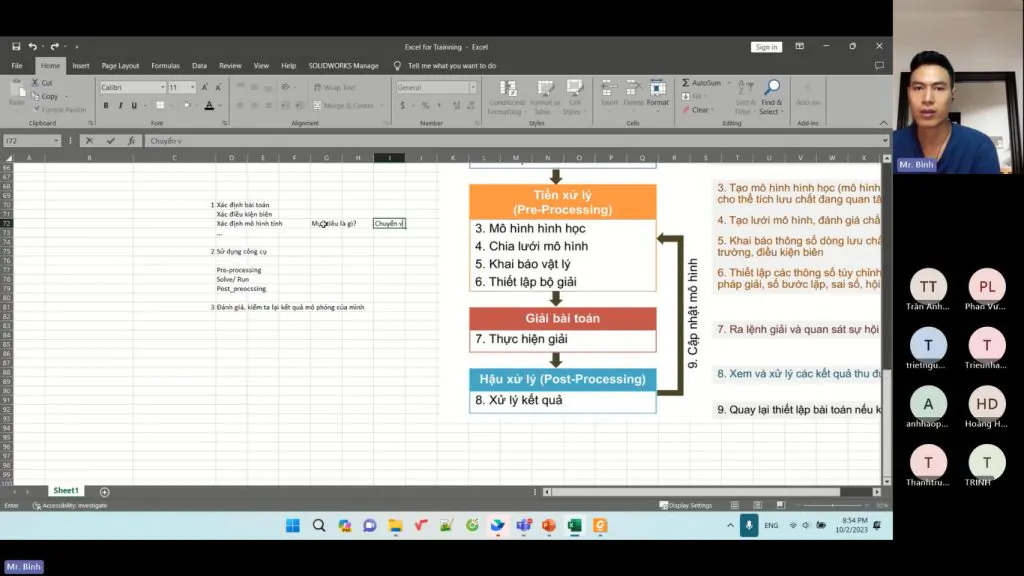Screen dimensions: 1024x576
Task: Click the Ribbon Display Options icon
Action: point(799,46)
